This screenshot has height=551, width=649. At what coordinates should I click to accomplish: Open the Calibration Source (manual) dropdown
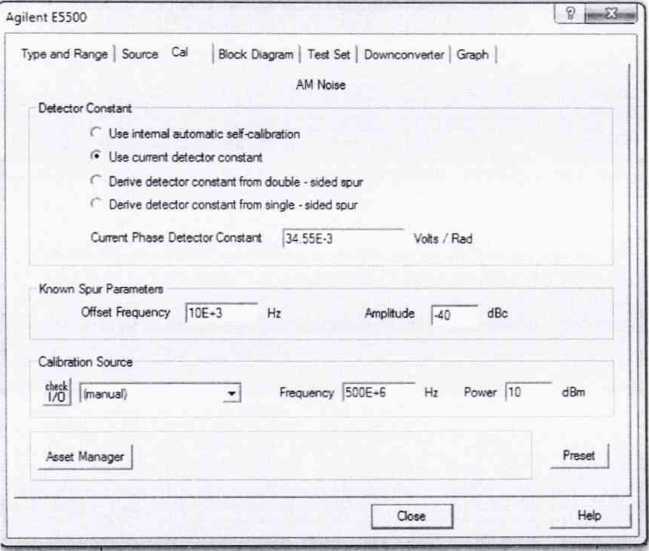pyautogui.click(x=160, y=393)
